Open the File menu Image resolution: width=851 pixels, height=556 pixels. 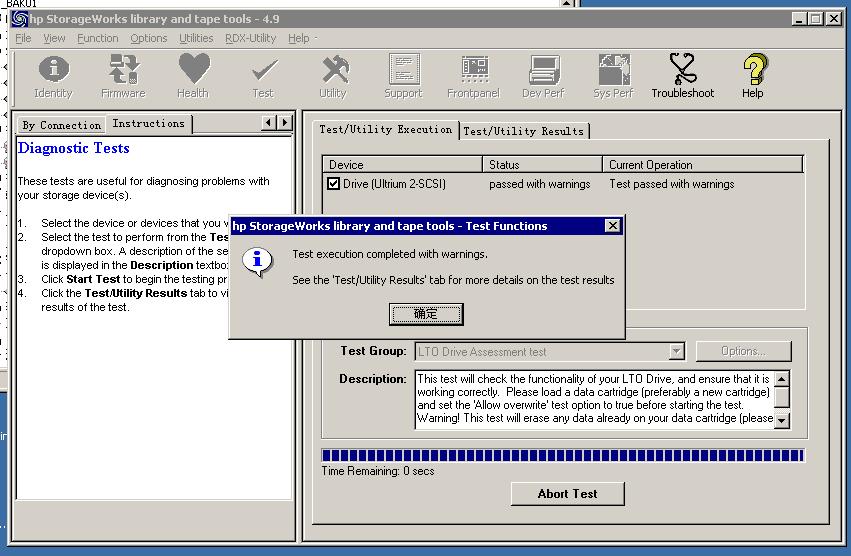click(23, 39)
